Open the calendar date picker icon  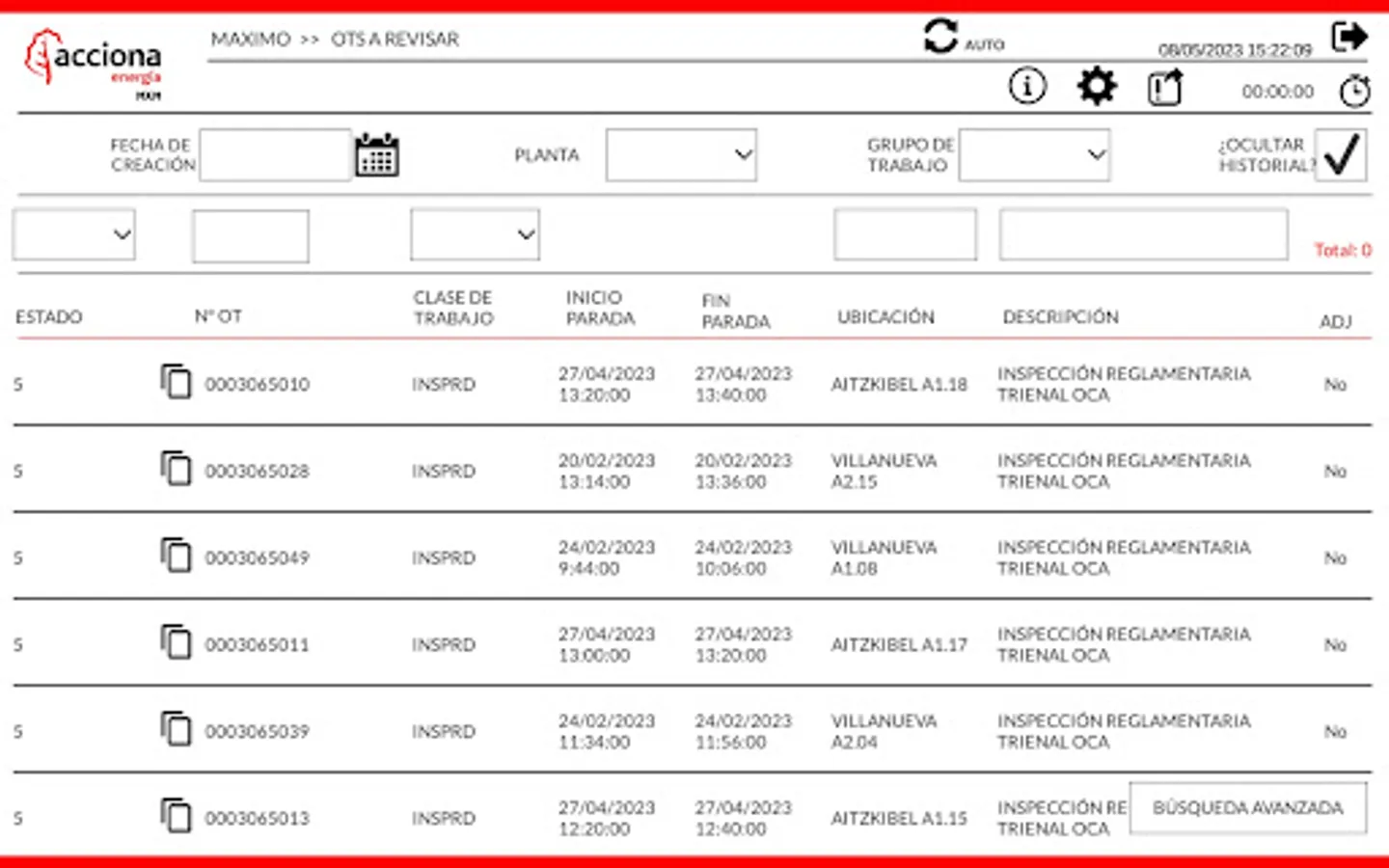pyautogui.click(x=377, y=154)
